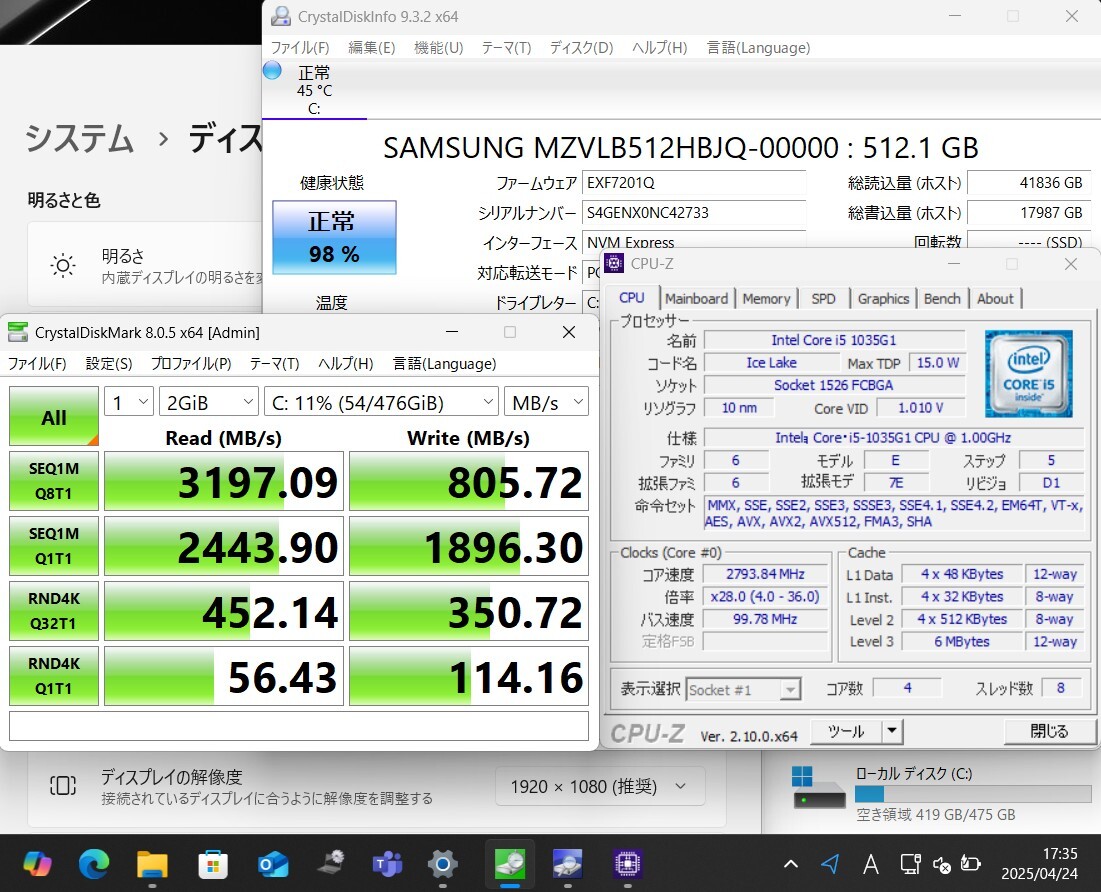Click brightness sun icon in Settings
This screenshot has width=1101, height=892.
click(62, 265)
